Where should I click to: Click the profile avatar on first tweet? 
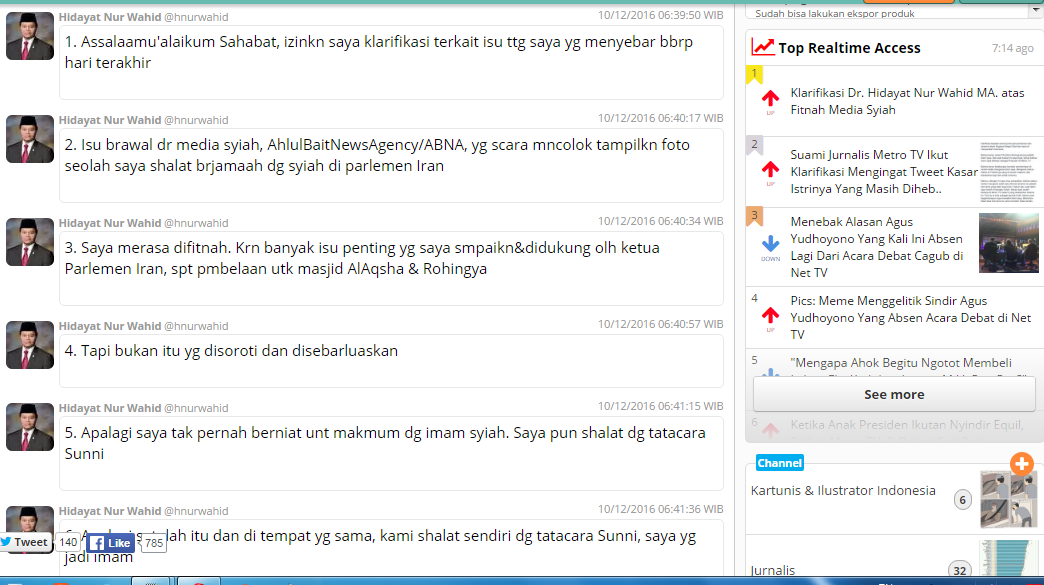30,36
